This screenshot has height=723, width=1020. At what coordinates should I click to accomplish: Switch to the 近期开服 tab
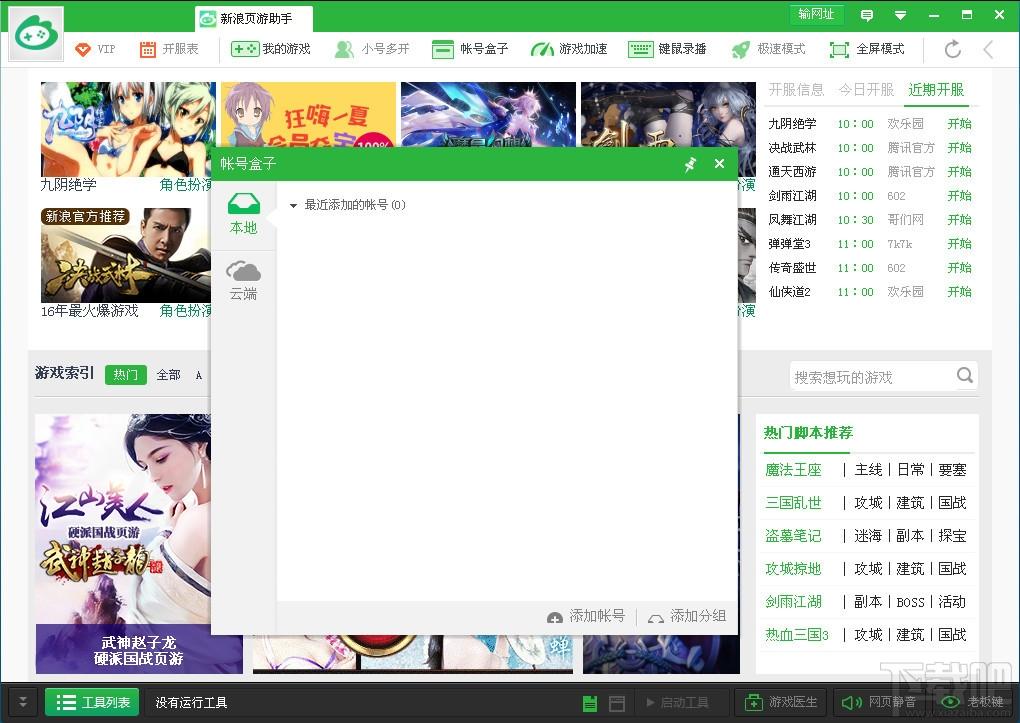936,90
